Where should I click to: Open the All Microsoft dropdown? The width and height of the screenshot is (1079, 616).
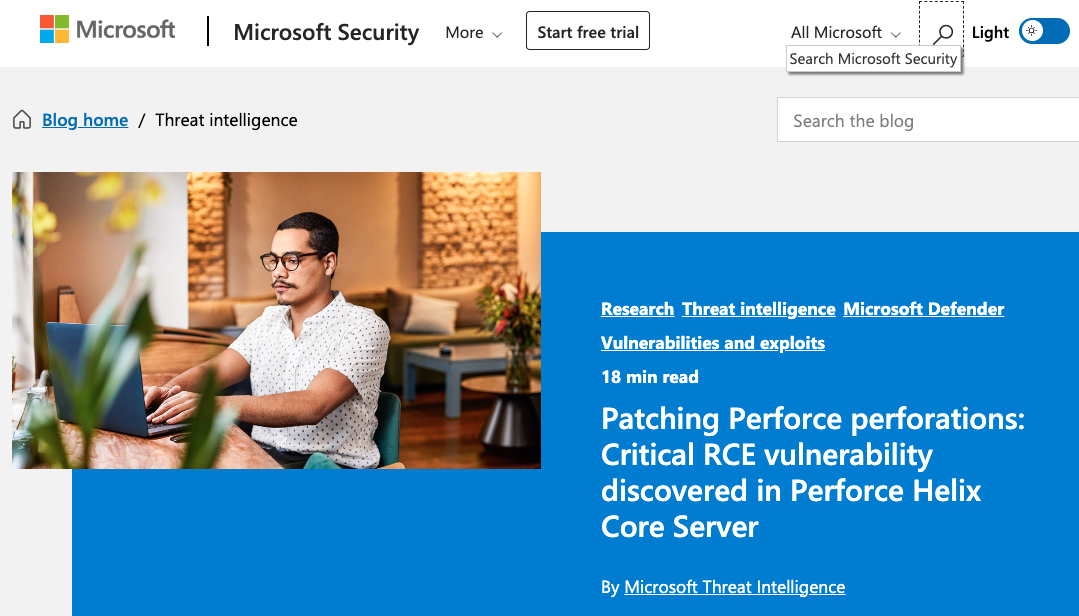pos(845,32)
